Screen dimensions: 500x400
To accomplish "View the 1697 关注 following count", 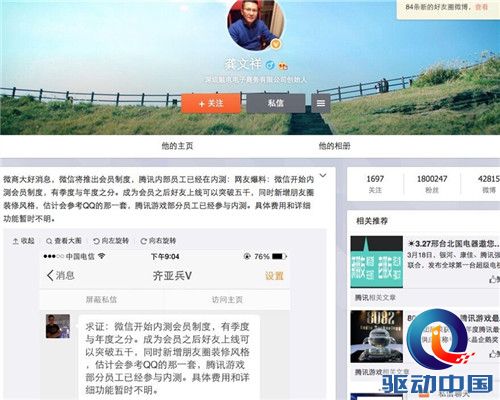I will pos(375,184).
